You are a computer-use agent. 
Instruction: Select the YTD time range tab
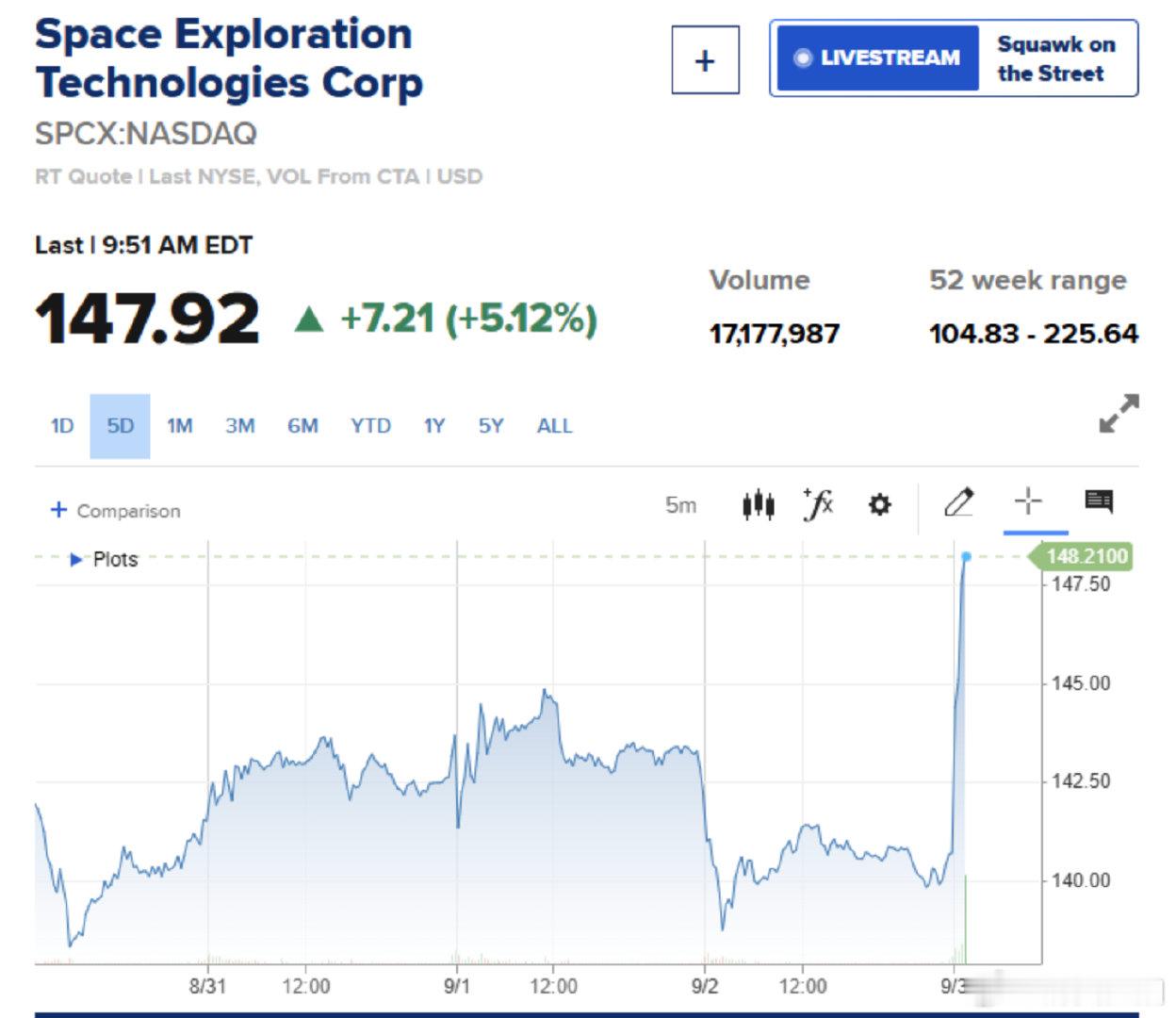(x=370, y=426)
